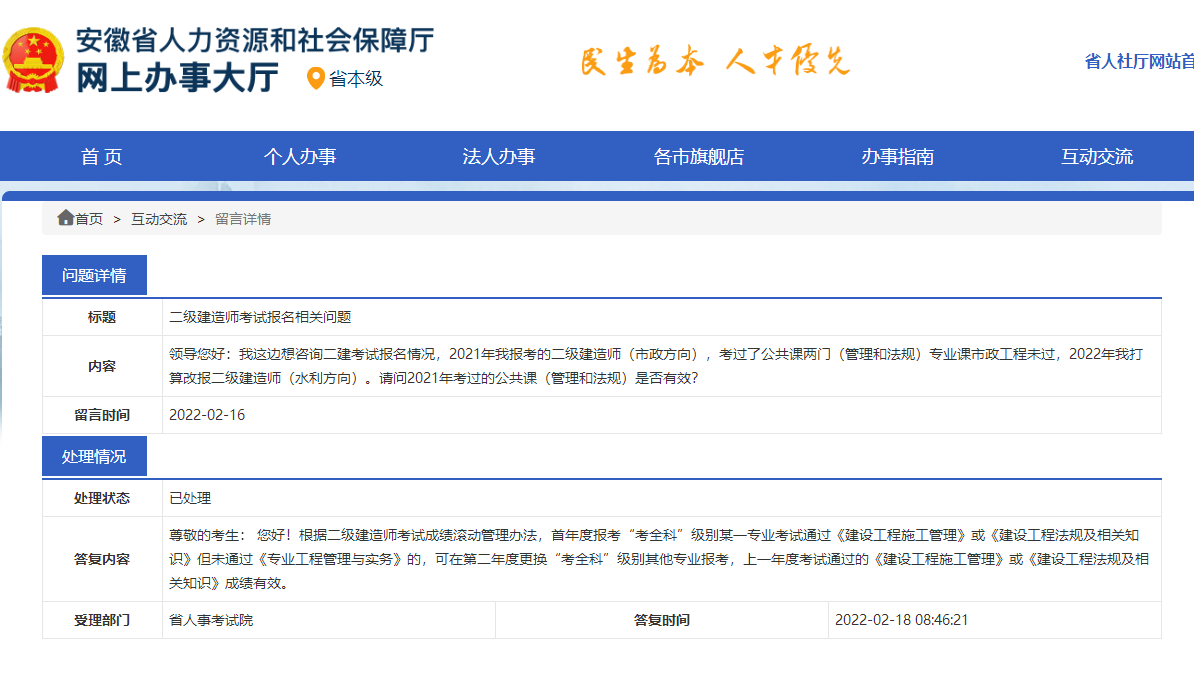Click the 问题详情 section header
This screenshot has height=674, width=1194.
click(96, 275)
